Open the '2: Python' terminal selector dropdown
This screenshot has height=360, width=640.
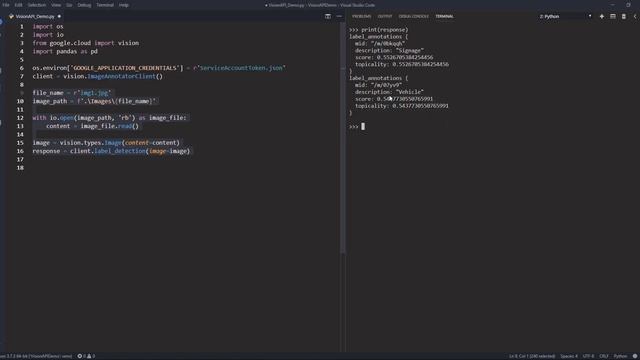tap(565, 16)
